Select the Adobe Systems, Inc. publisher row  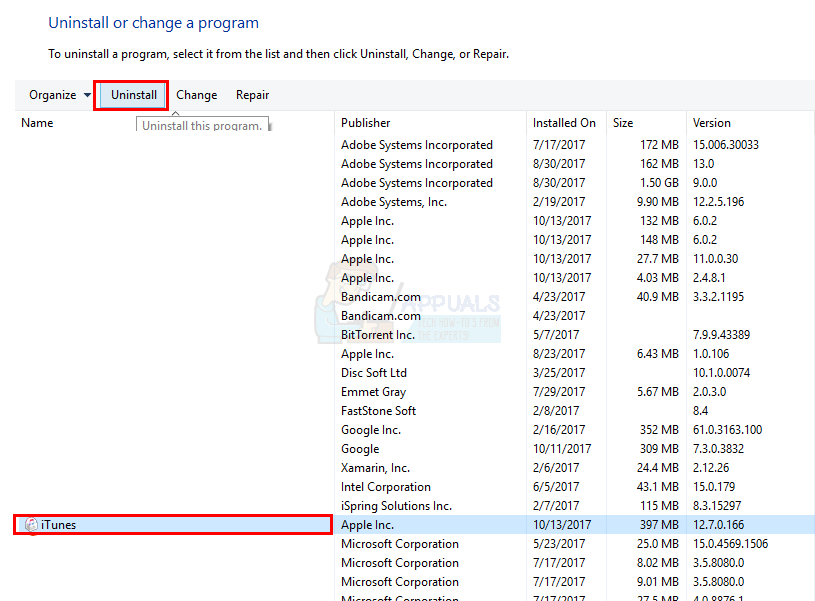393,202
